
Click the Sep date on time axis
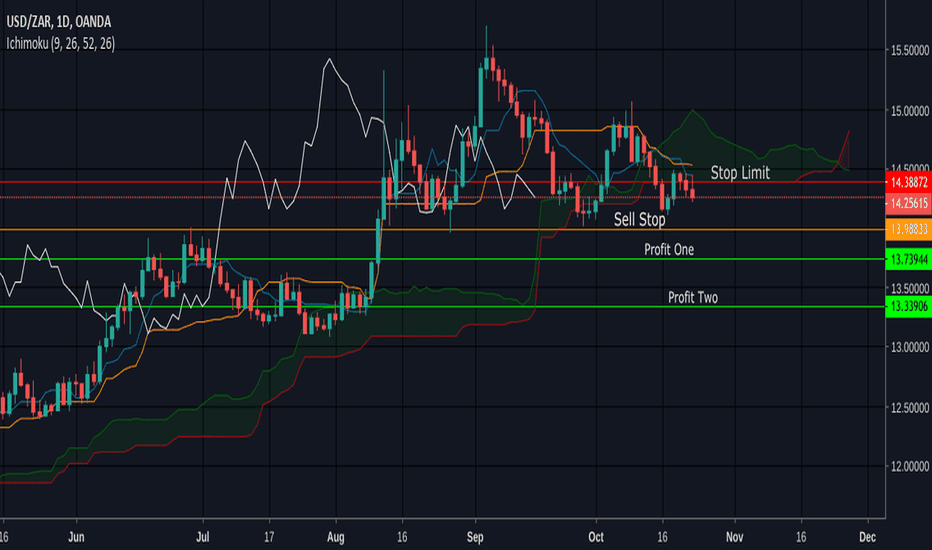(475, 537)
